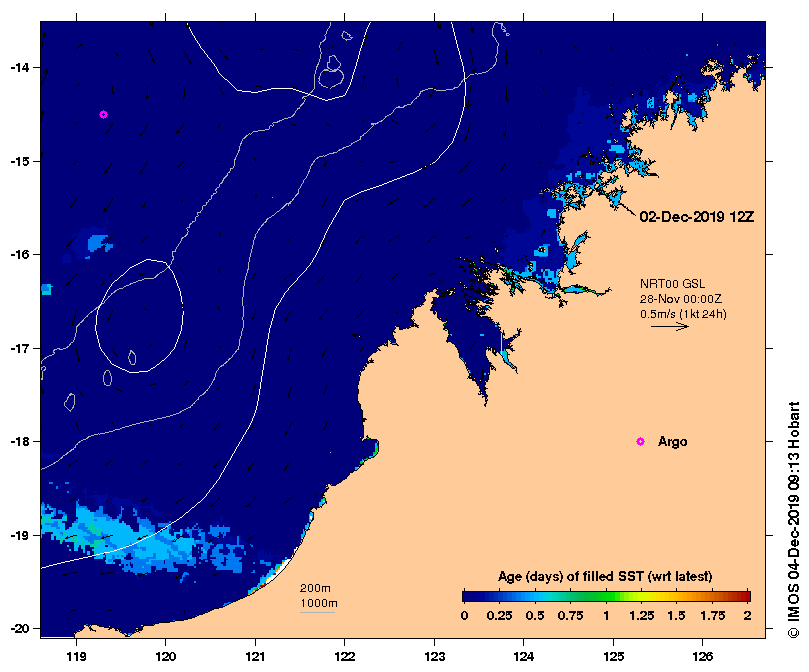The width and height of the screenshot is (809, 672).
Task: Click longitude axis label '125'
Action: 613,657
